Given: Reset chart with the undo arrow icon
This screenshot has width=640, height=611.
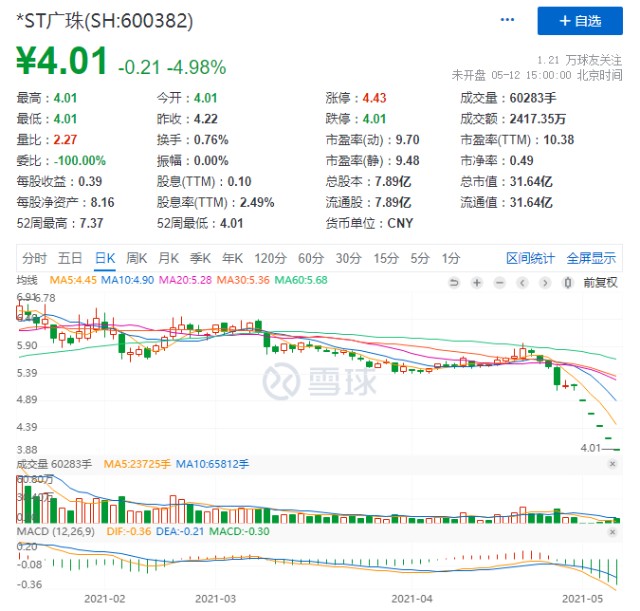Looking at the screenshot, I should (453, 282).
